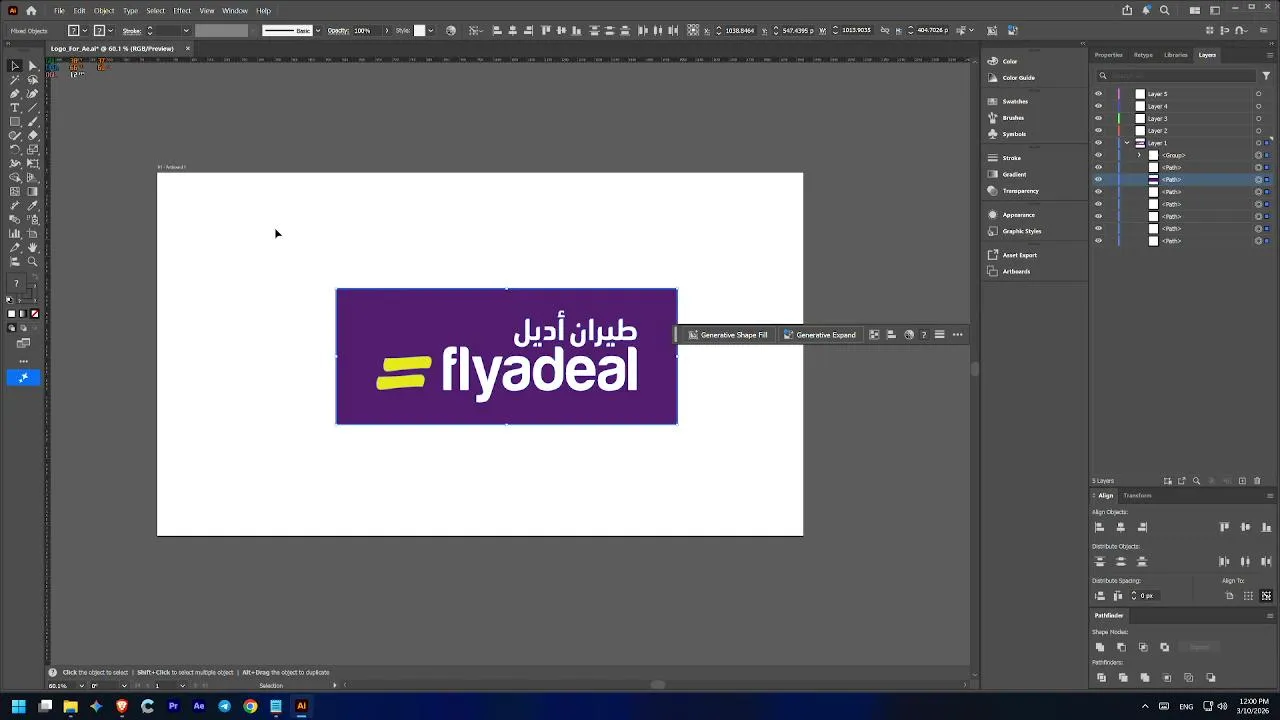Click the search icon in top bar

click(x=1165, y=10)
